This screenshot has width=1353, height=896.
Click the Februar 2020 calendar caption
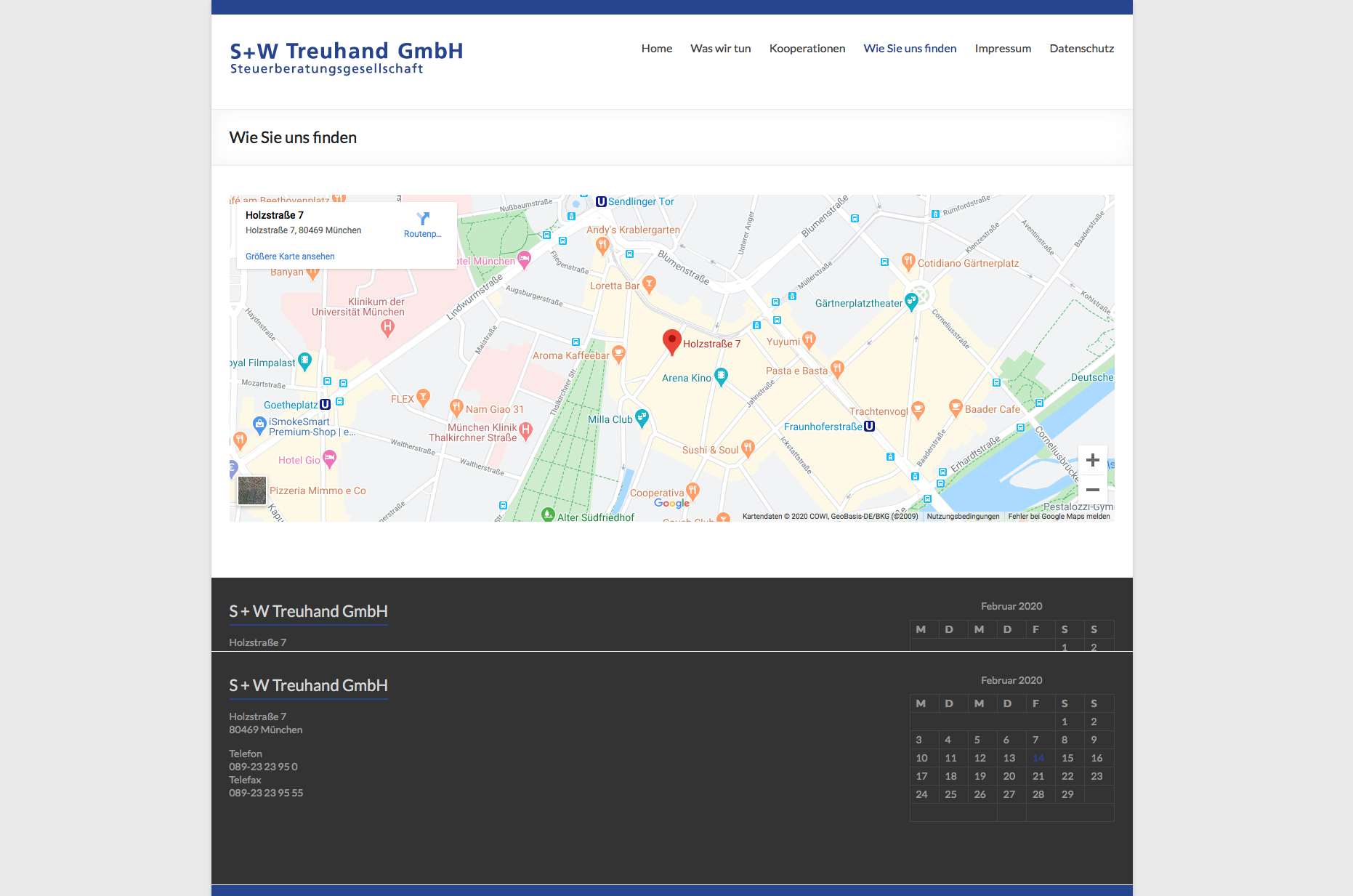point(1011,680)
